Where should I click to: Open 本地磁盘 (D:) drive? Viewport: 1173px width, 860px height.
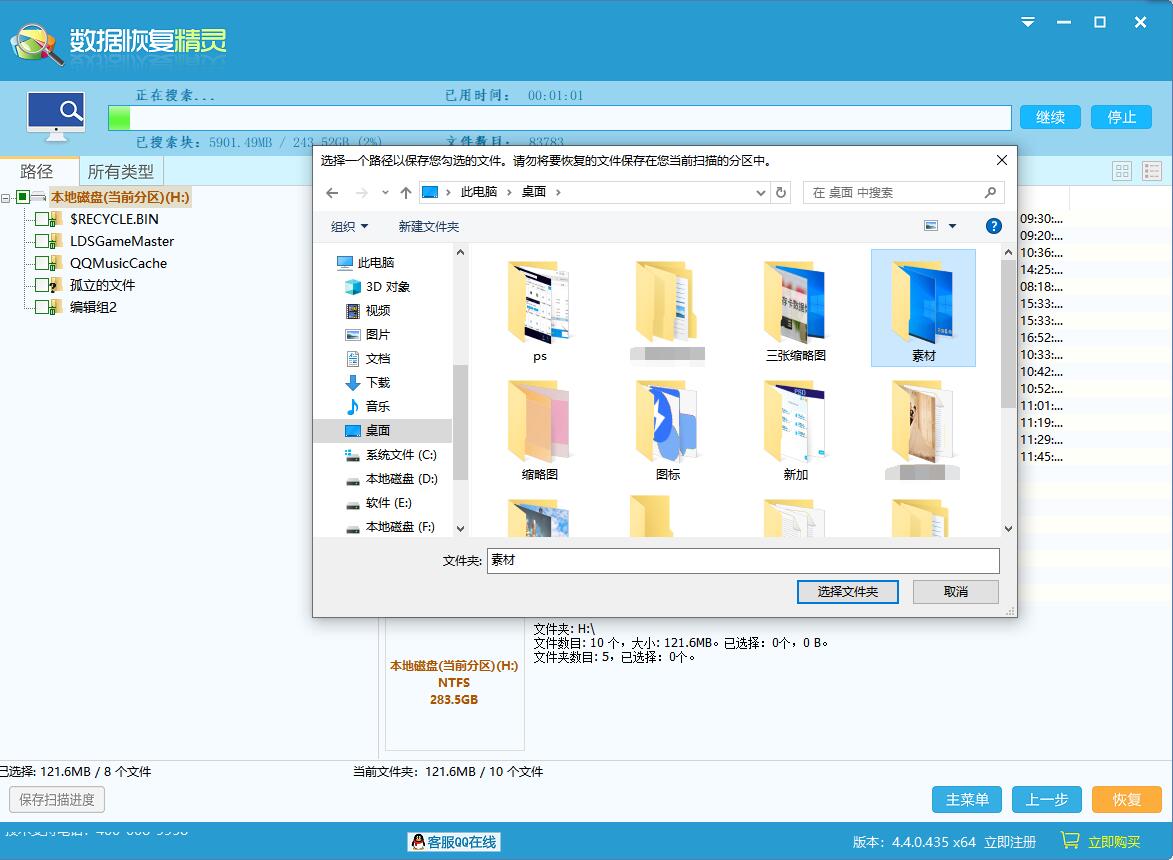[391, 479]
